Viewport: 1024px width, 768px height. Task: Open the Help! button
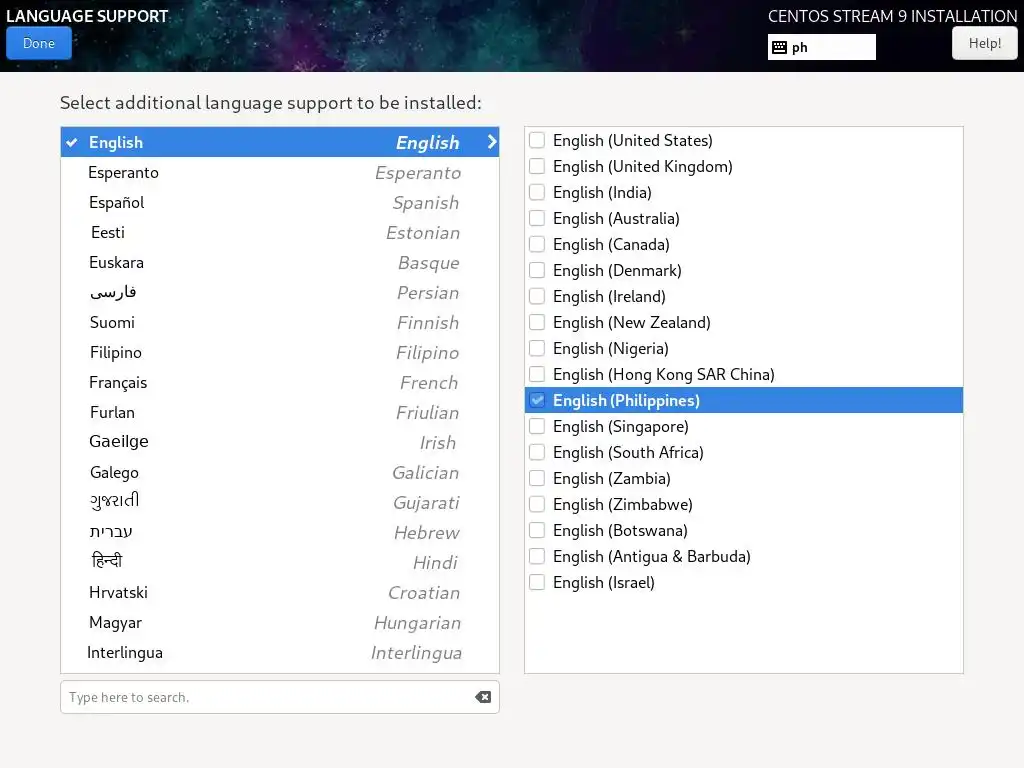(x=984, y=43)
